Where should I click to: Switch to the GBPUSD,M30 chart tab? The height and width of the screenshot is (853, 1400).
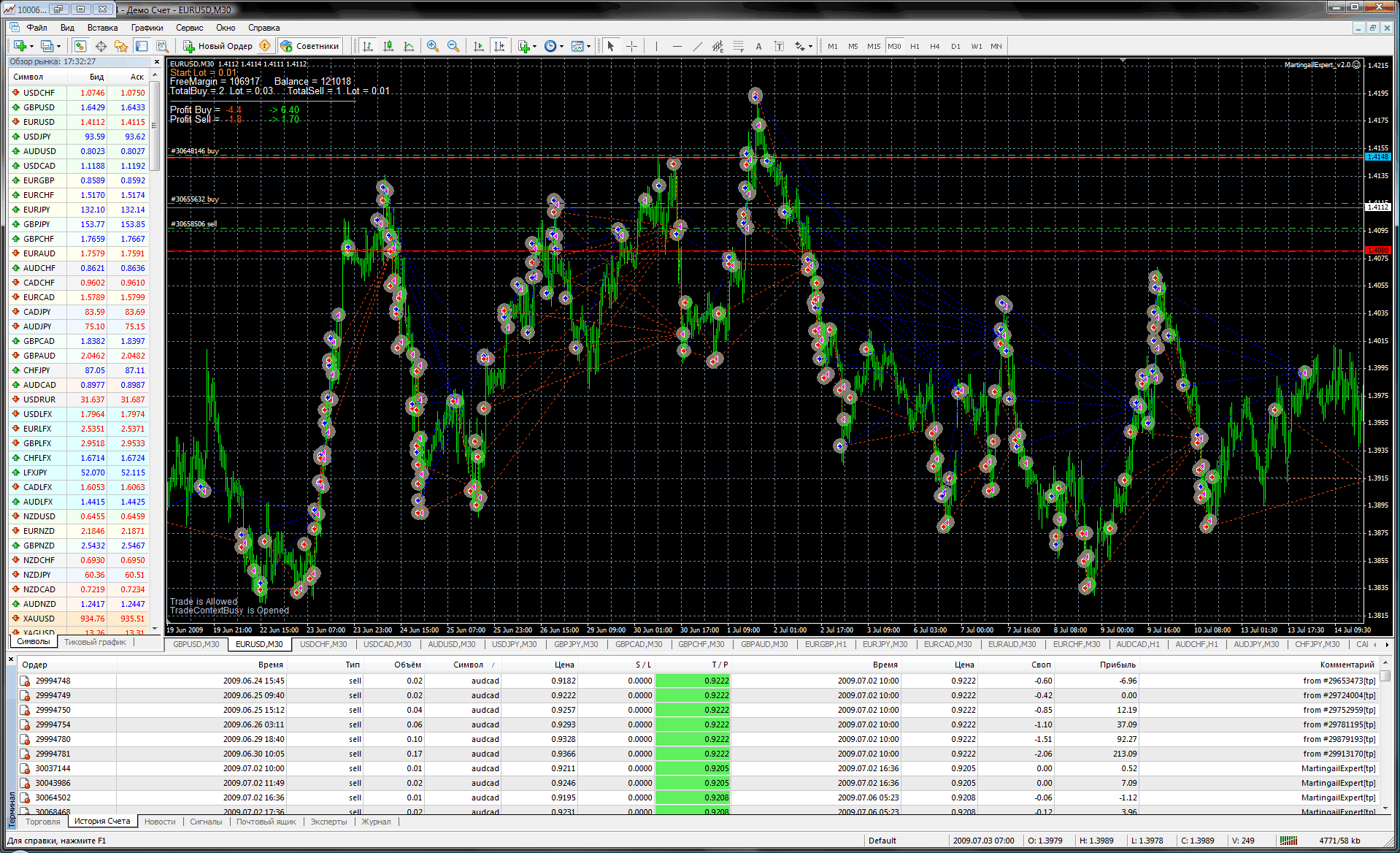196,644
